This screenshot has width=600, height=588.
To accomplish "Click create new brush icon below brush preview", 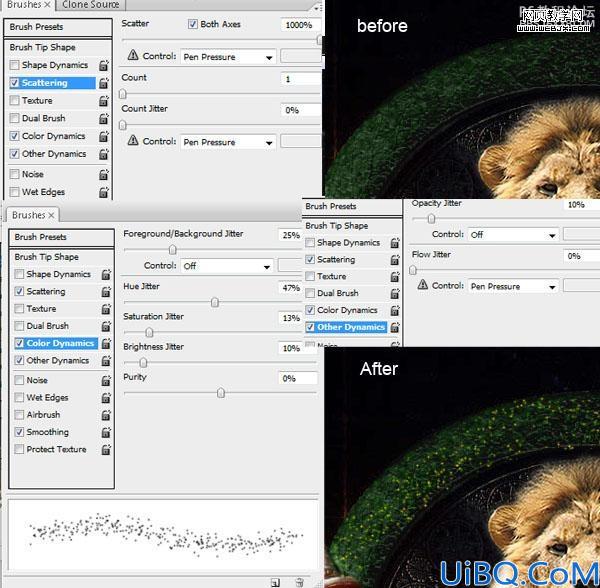I will [x=275, y=582].
